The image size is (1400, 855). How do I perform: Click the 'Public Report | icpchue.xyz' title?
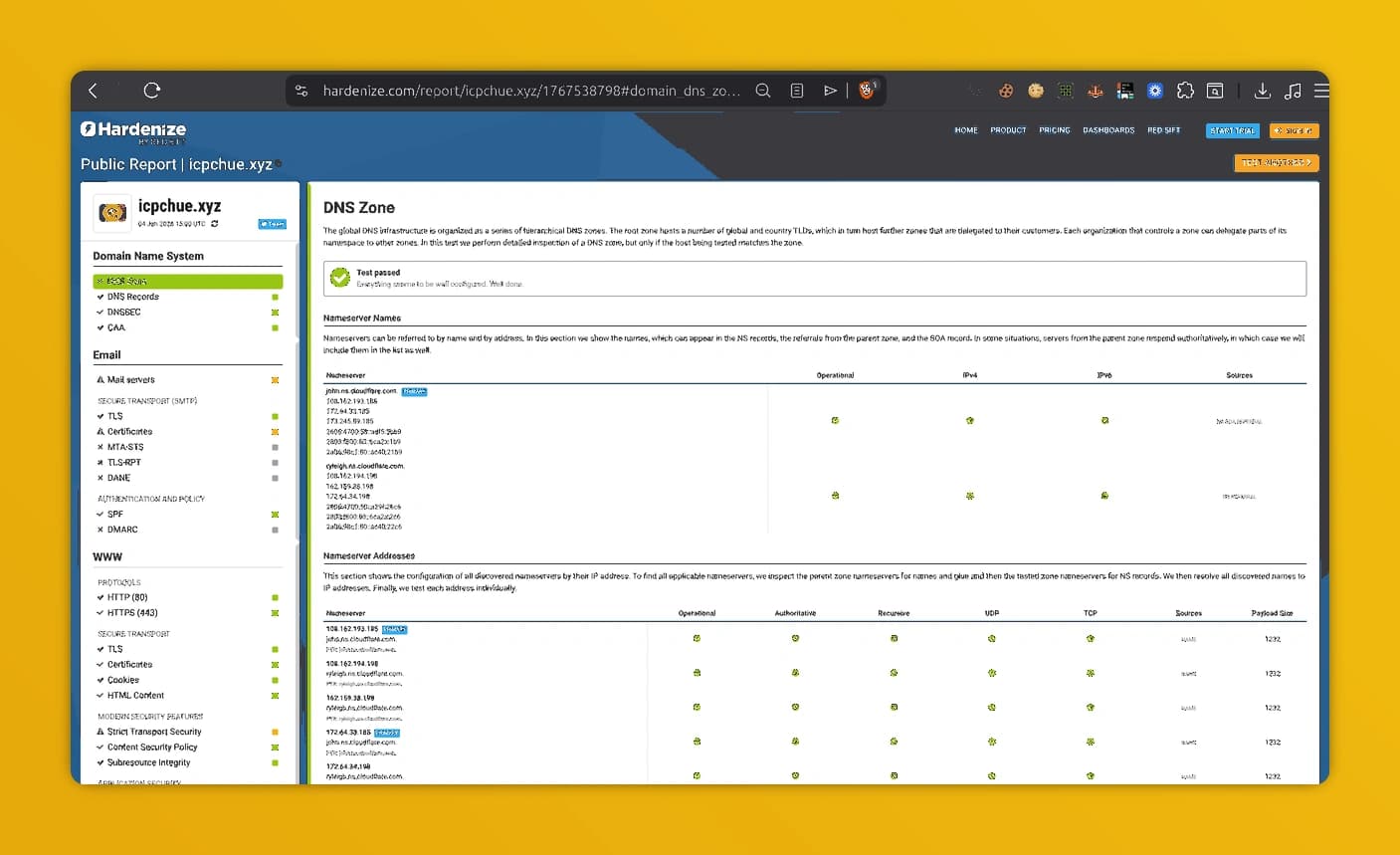pyautogui.click(x=176, y=164)
